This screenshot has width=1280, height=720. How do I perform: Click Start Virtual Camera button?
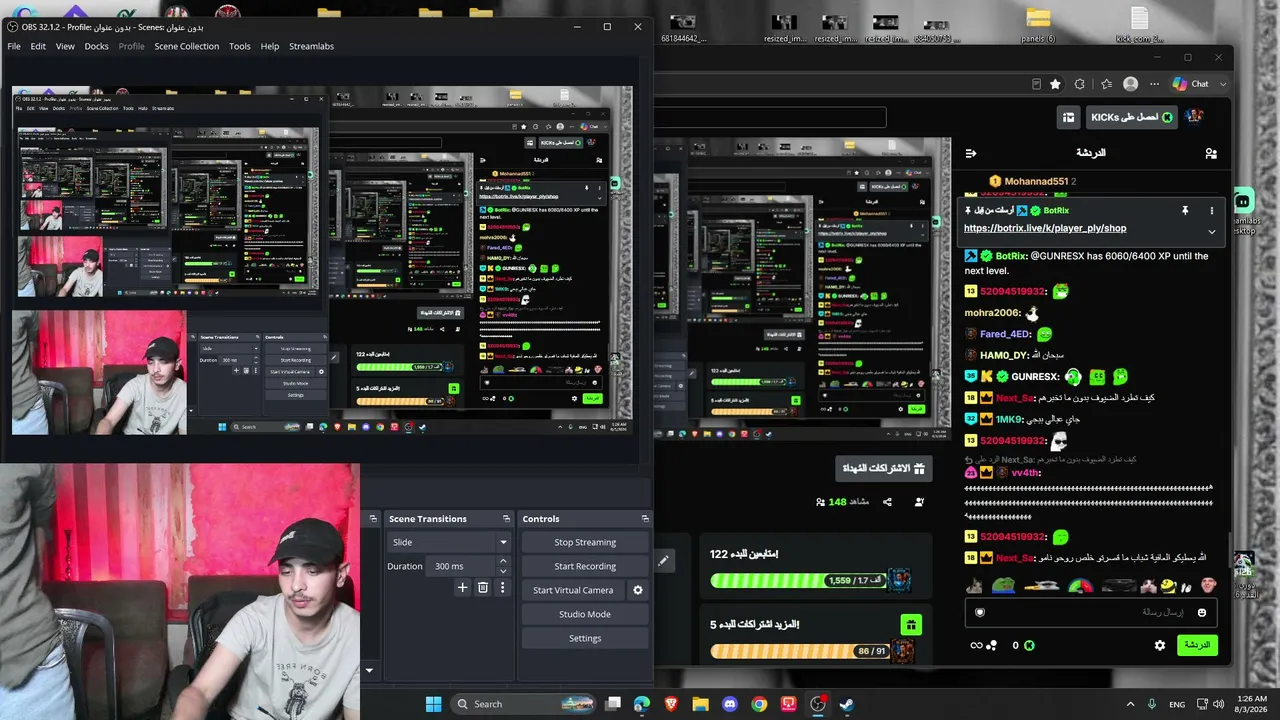point(573,590)
